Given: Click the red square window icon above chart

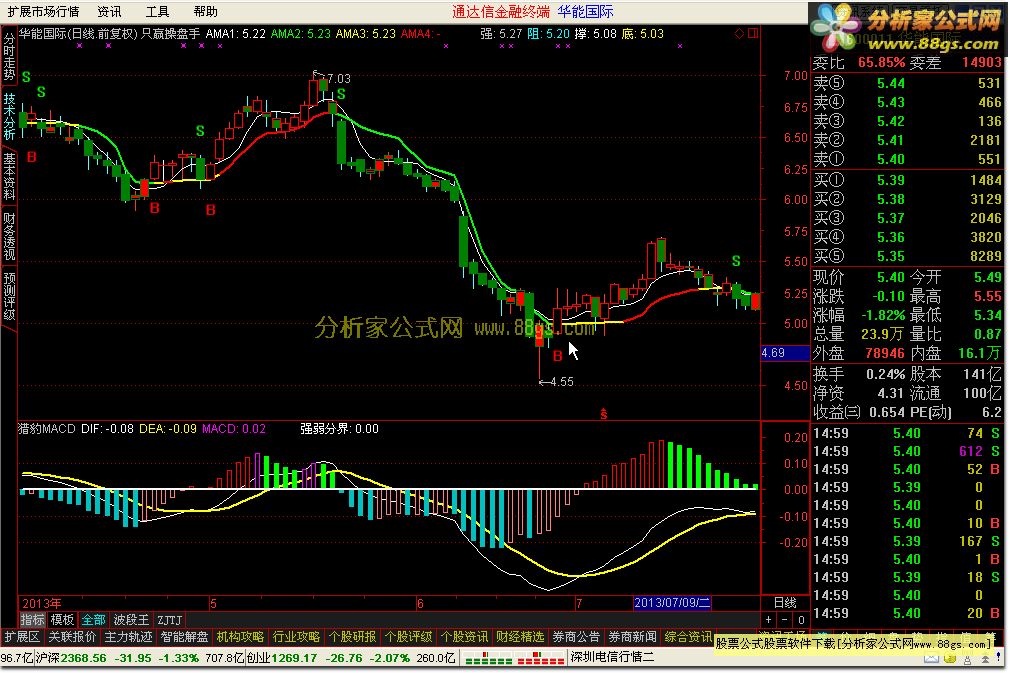Looking at the screenshot, I should pos(752,33).
